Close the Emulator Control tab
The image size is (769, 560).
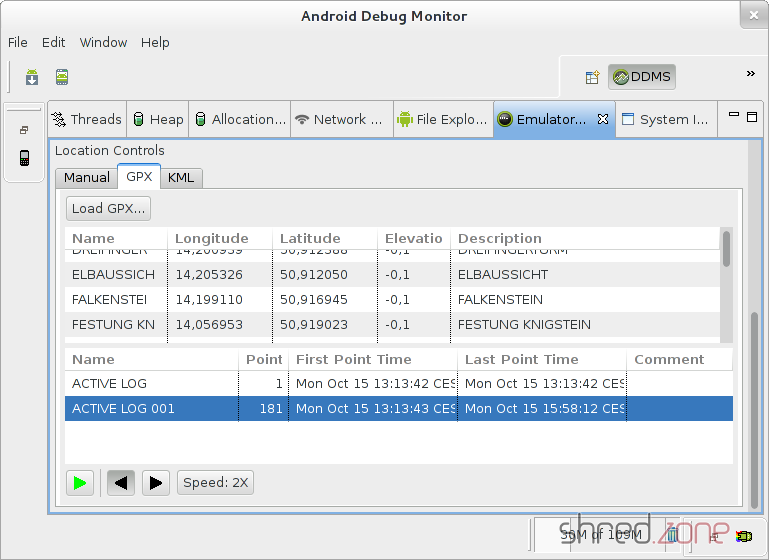(x=603, y=119)
